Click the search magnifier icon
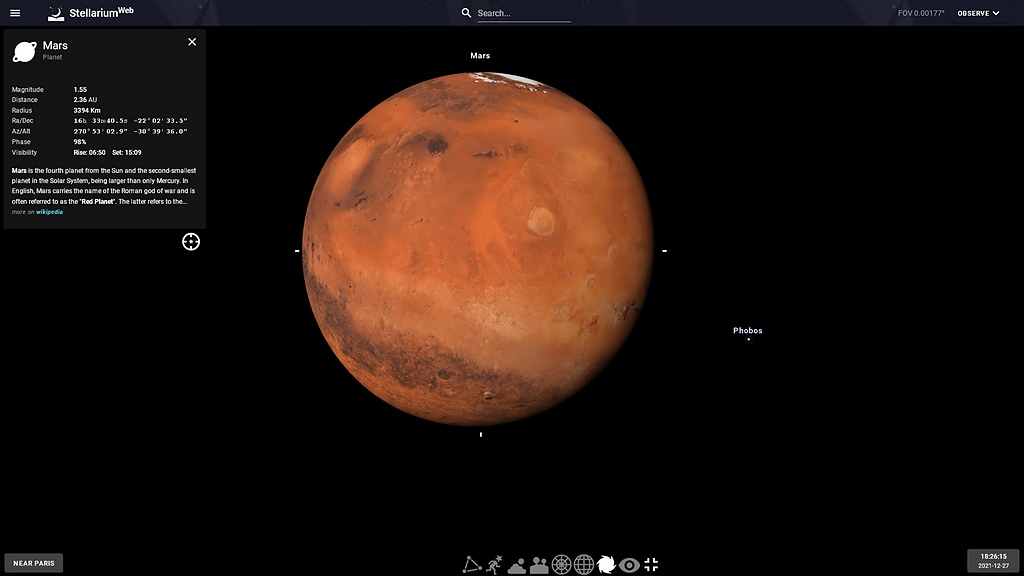Screen dimensions: 1024x576 click(466, 13)
